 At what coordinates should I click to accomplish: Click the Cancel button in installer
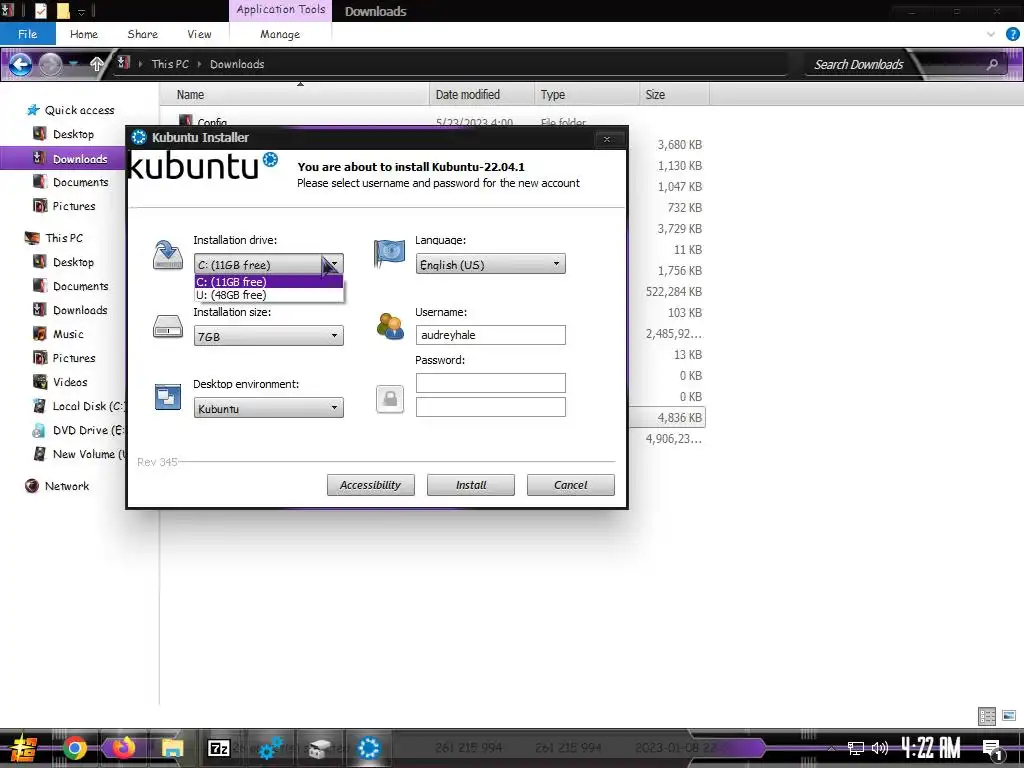pos(571,485)
